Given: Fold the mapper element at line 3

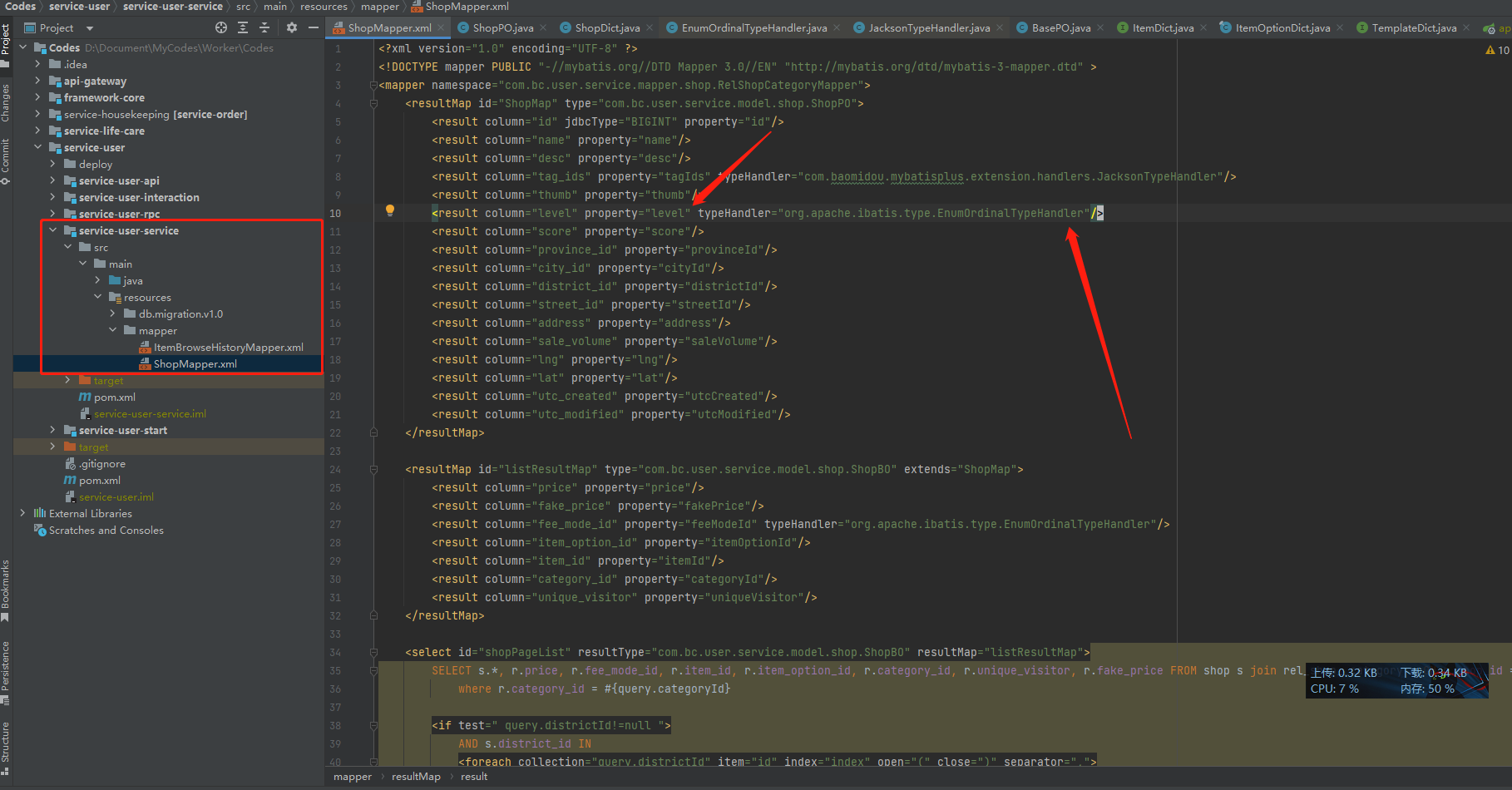Looking at the screenshot, I should 373,86.
